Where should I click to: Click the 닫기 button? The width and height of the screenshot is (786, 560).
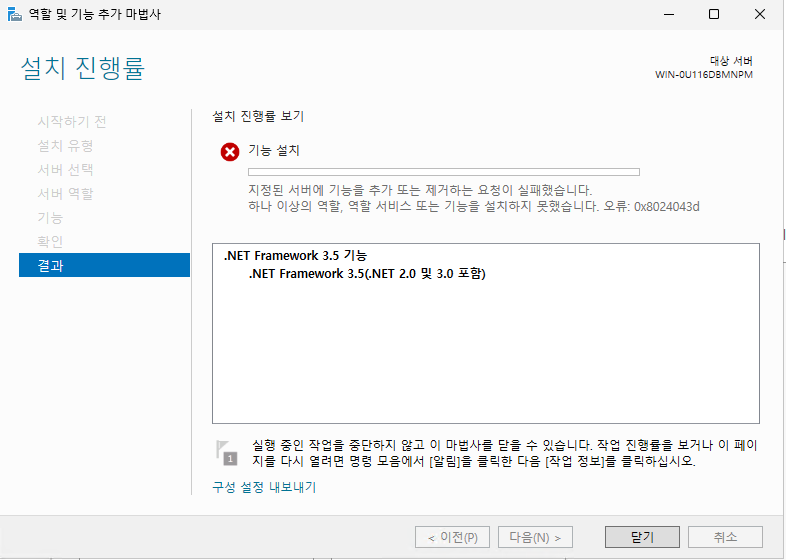pyautogui.click(x=642, y=537)
